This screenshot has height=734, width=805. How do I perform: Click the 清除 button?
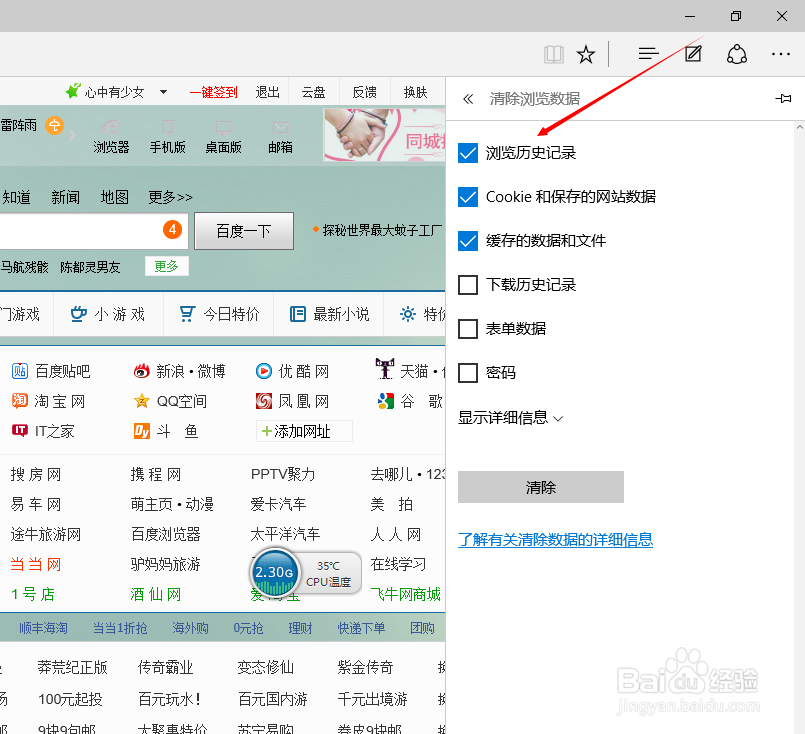(x=541, y=487)
